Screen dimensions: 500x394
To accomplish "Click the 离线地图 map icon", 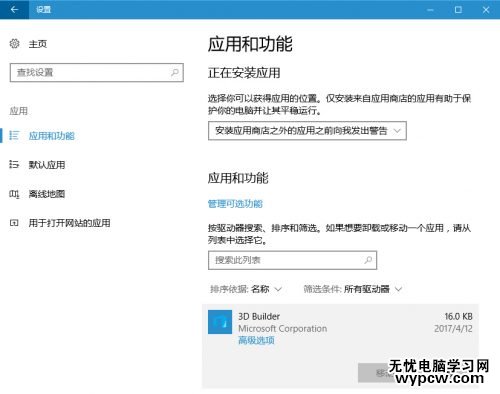I will pos(14,194).
